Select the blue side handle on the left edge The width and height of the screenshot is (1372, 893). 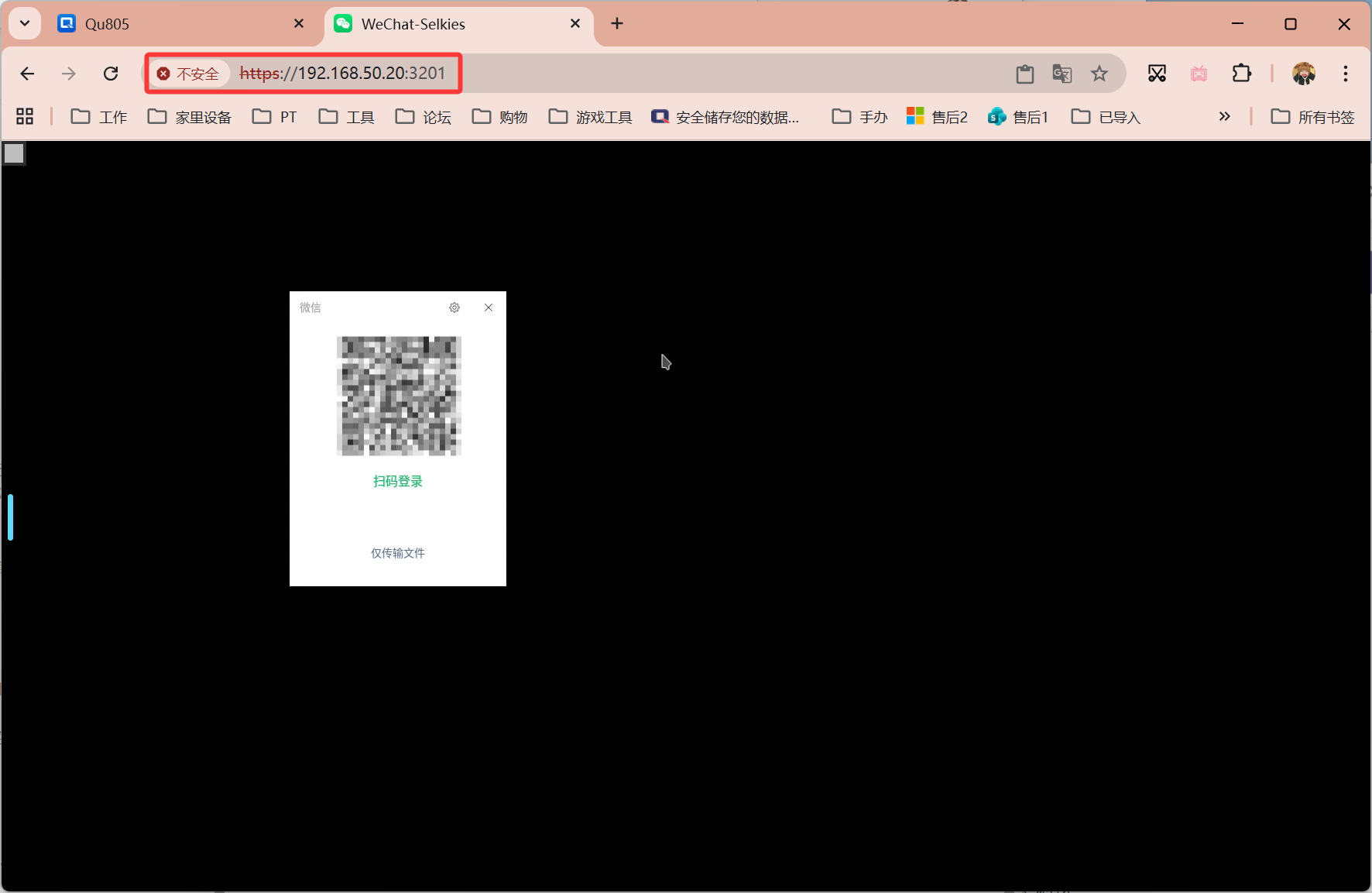click(x=9, y=517)
